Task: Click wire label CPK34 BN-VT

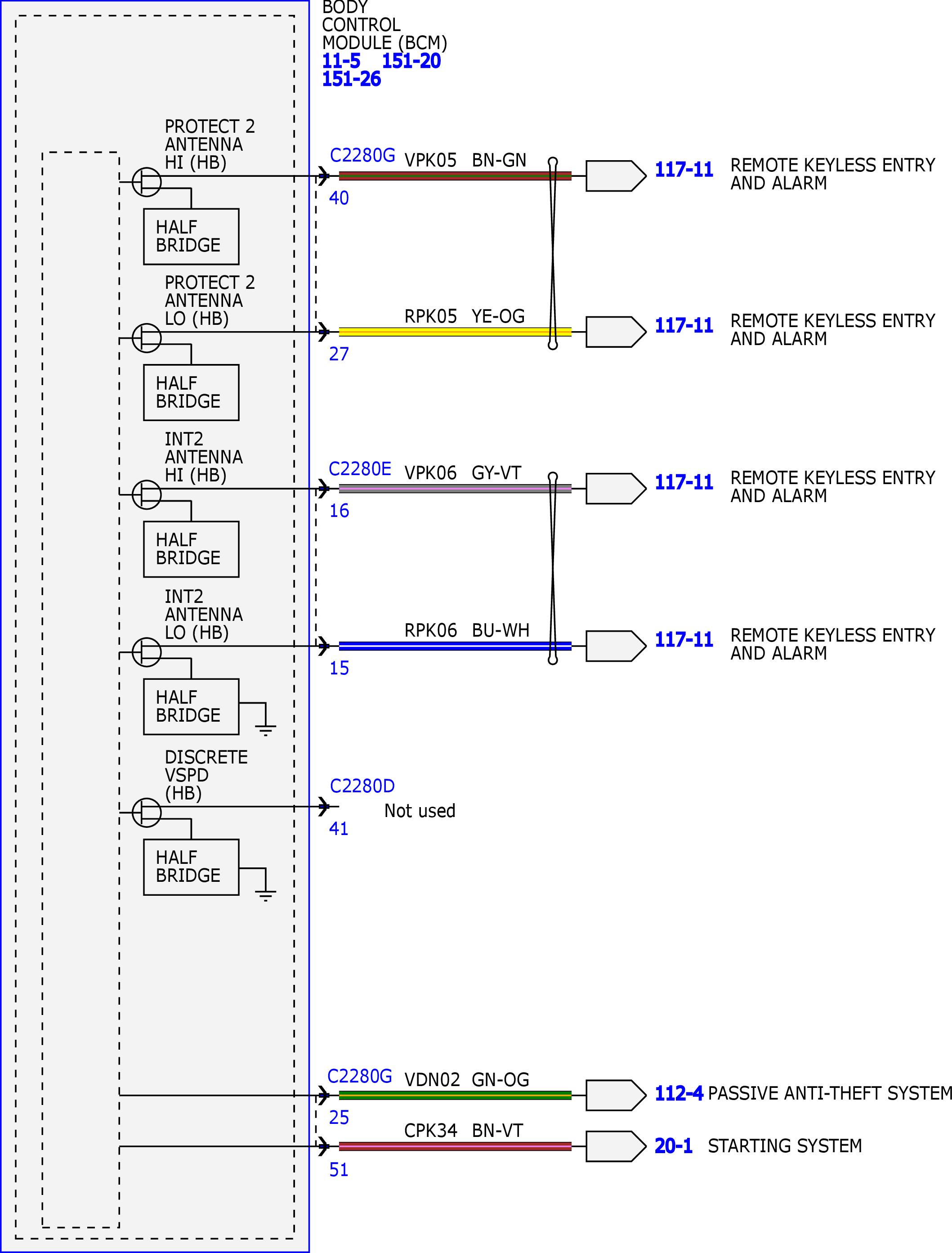Action: click(464, 1131)
